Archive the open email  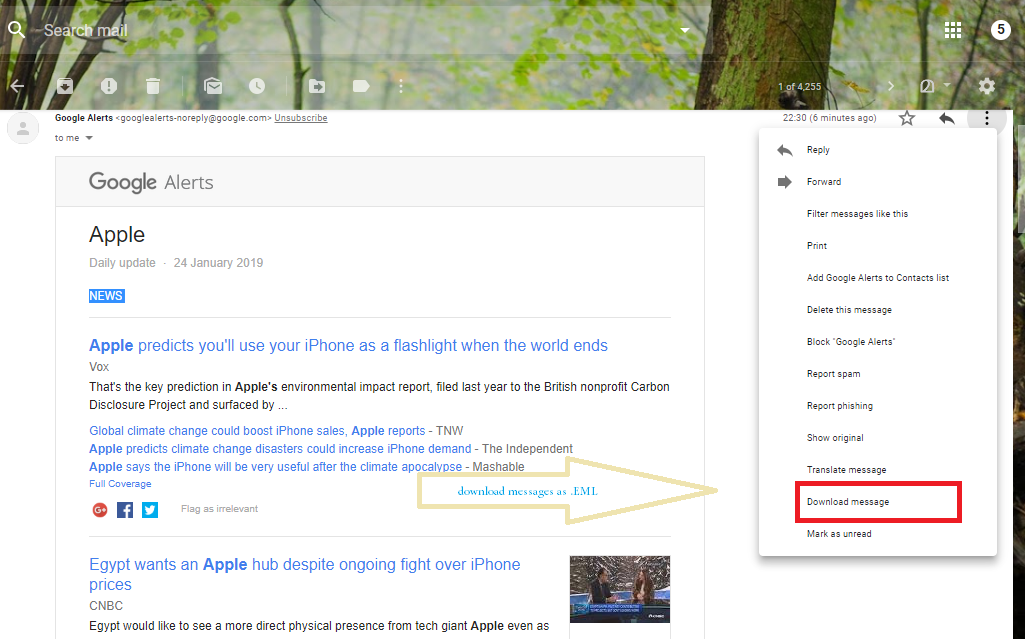point(65,86)
